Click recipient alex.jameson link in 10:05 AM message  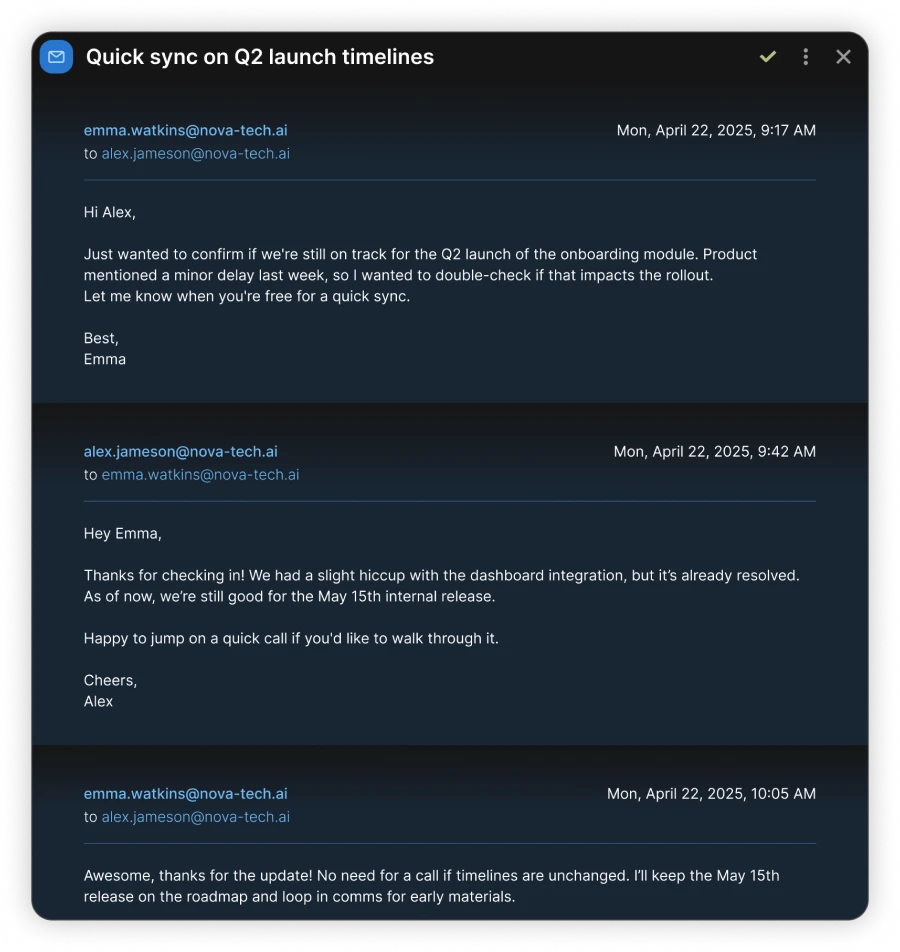pos(195,817)
